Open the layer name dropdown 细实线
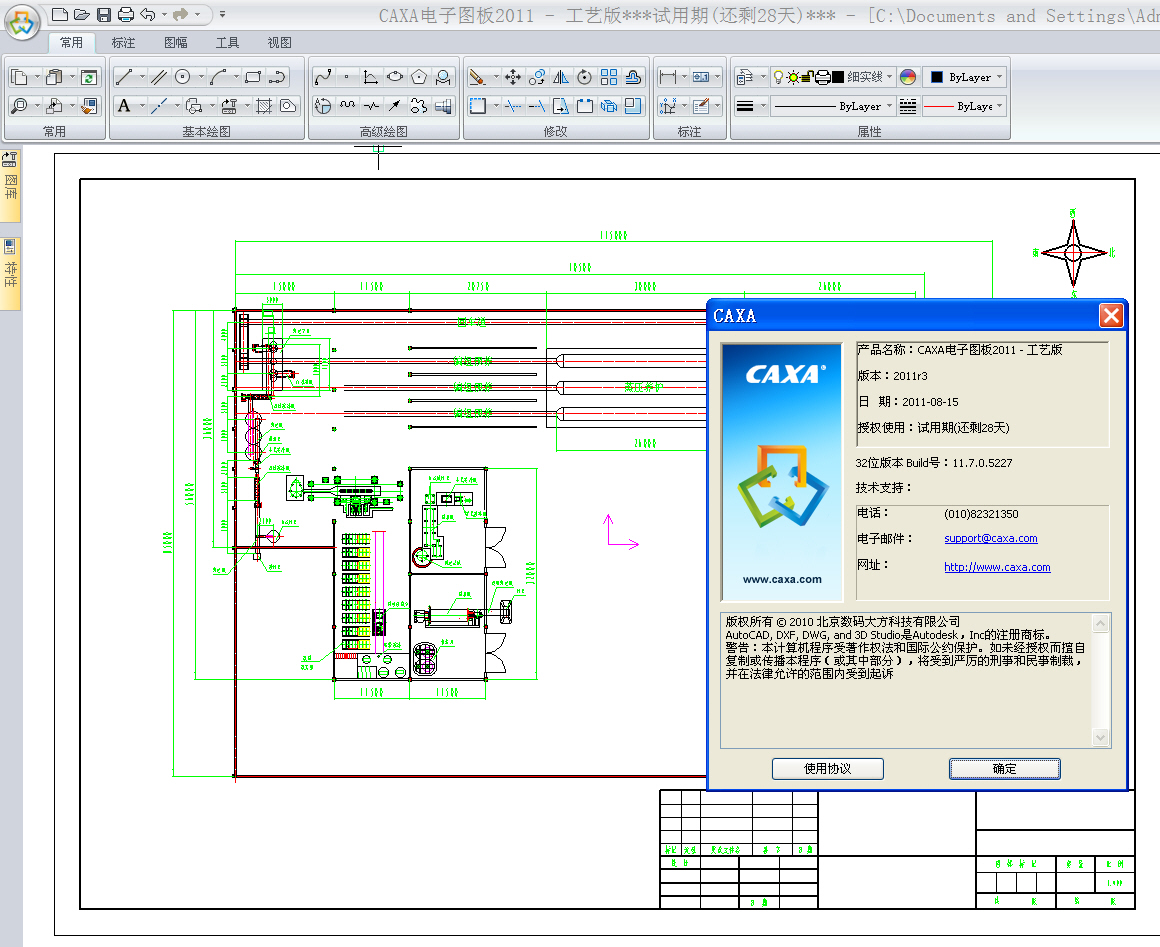Viewport: 1160px width, 947px height. click(870, 77)
